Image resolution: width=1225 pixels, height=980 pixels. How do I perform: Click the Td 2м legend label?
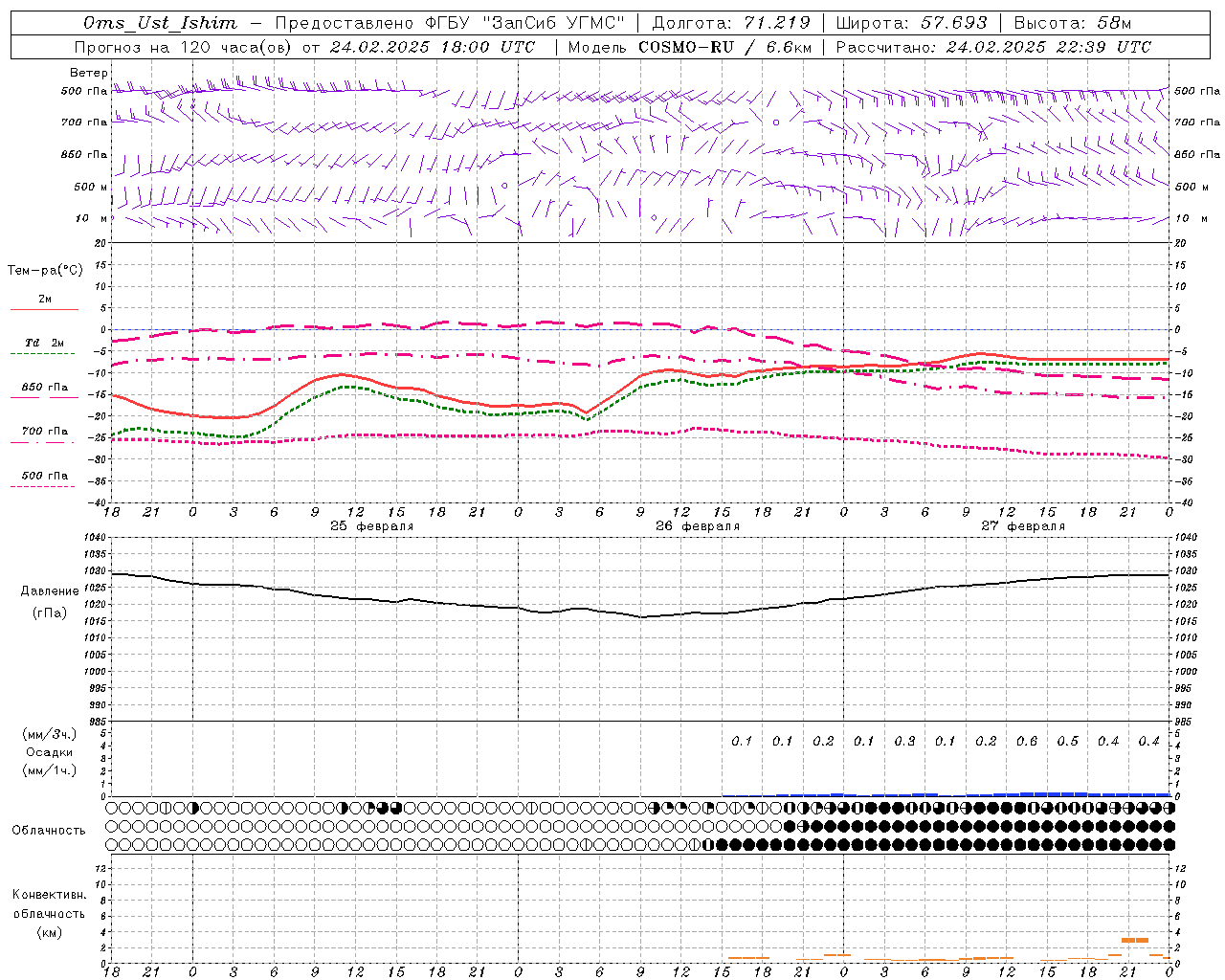45,343
